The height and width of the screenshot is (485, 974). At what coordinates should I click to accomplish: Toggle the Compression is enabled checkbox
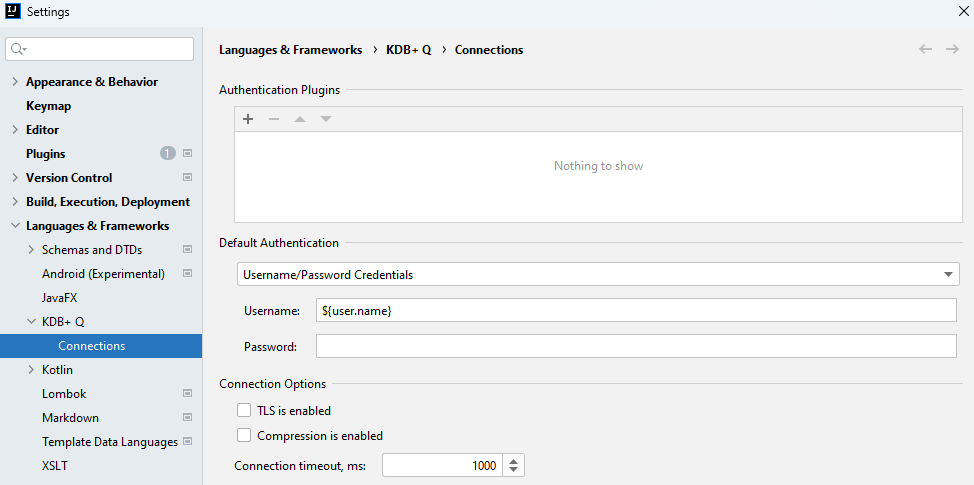244,435
